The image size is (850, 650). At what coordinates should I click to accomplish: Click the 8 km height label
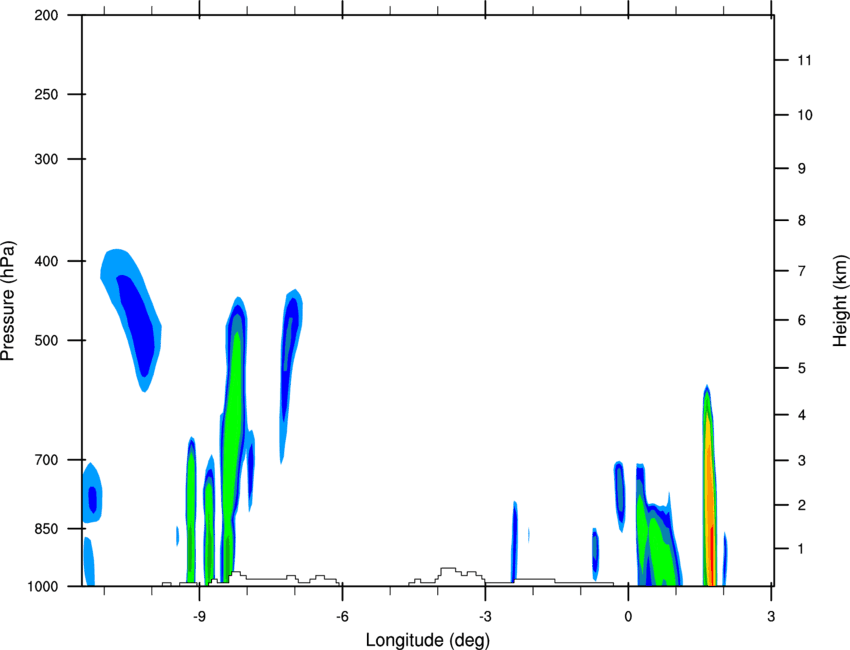(x=801, y=220)
